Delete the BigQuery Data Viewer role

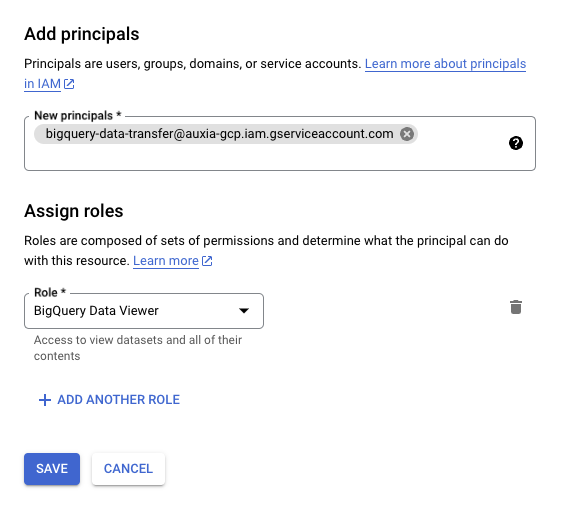pos(516,307)
